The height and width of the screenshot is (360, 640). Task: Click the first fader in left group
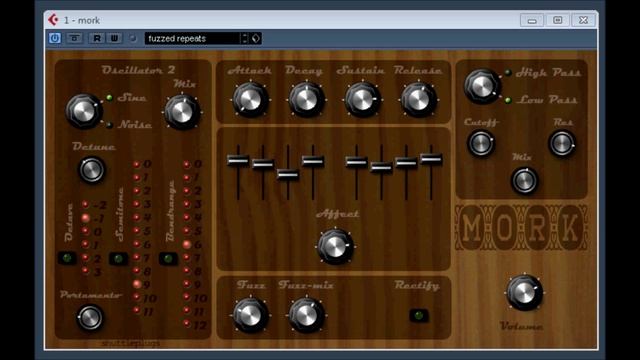coord(238,160)
